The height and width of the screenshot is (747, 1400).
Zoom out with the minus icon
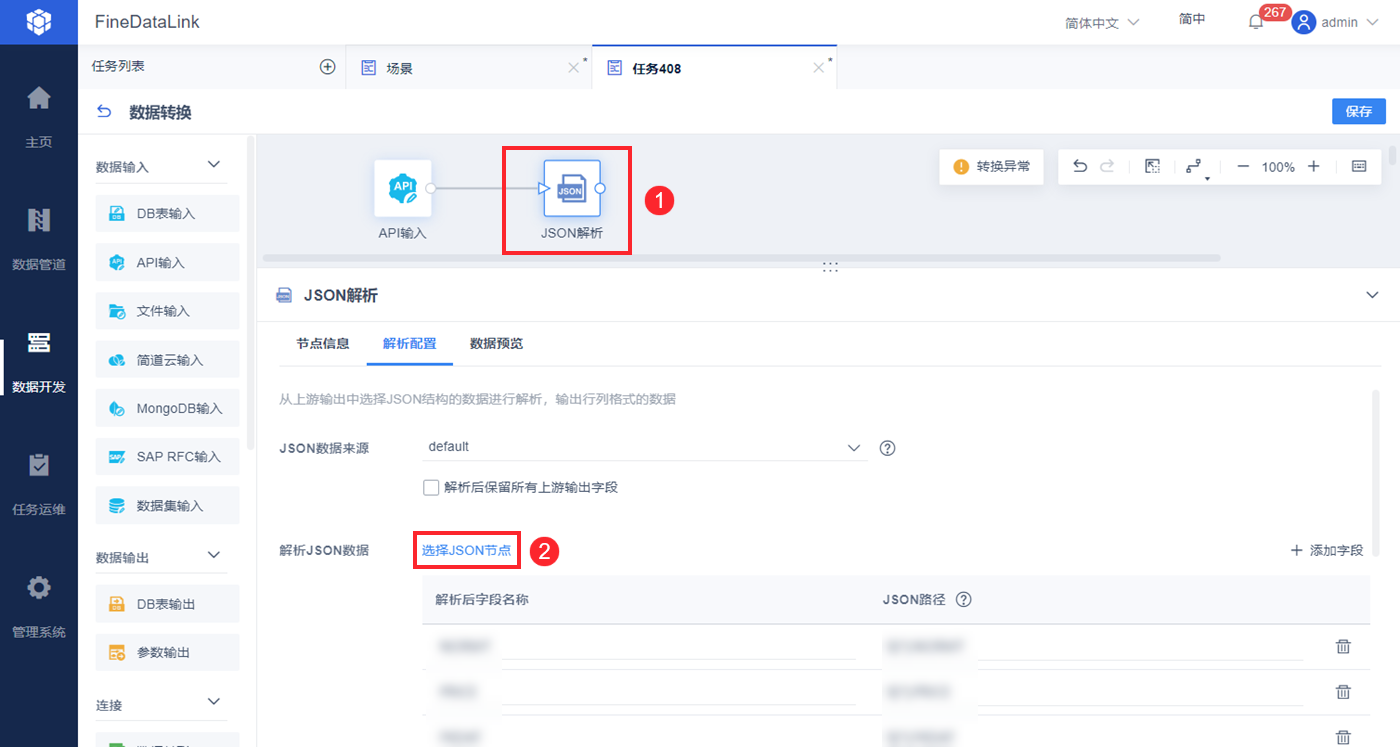1243,167
